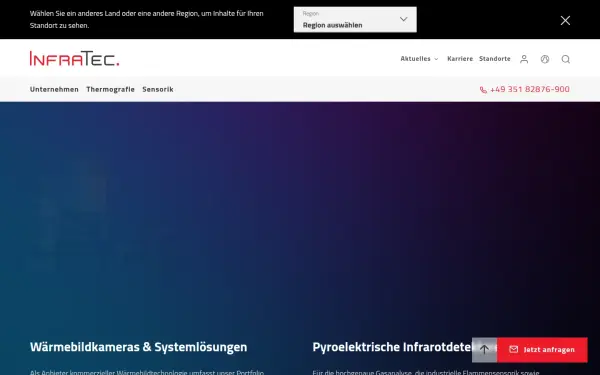The height and width of the screenshot is (375, 600).
Task: Open the Standorte page
Action: (495, 59)
